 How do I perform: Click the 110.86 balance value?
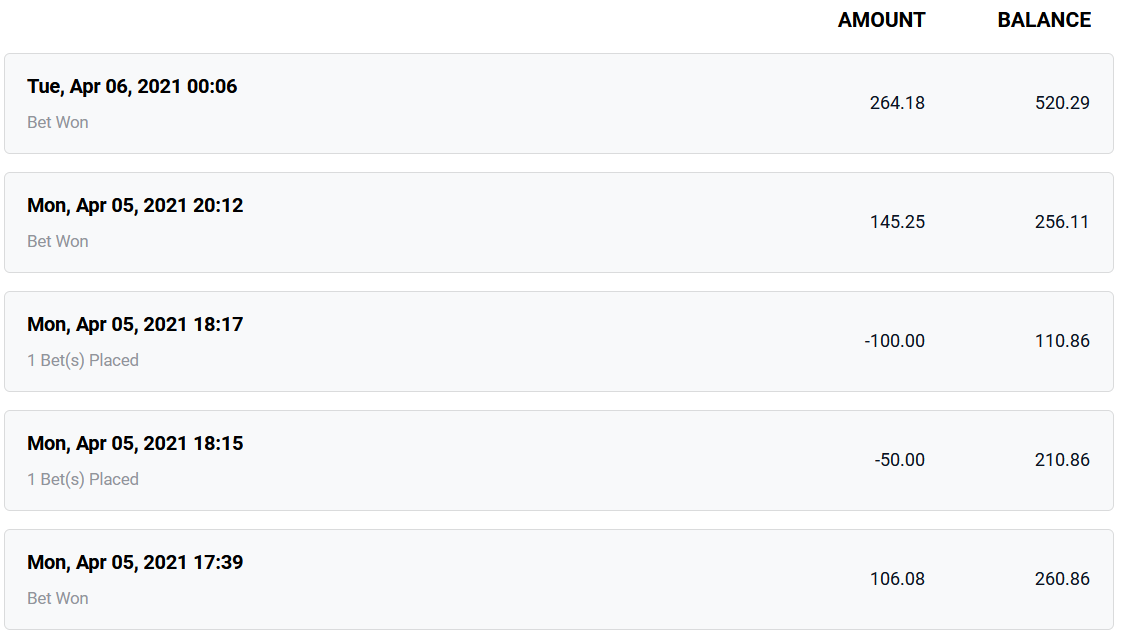click(1062, 341)
